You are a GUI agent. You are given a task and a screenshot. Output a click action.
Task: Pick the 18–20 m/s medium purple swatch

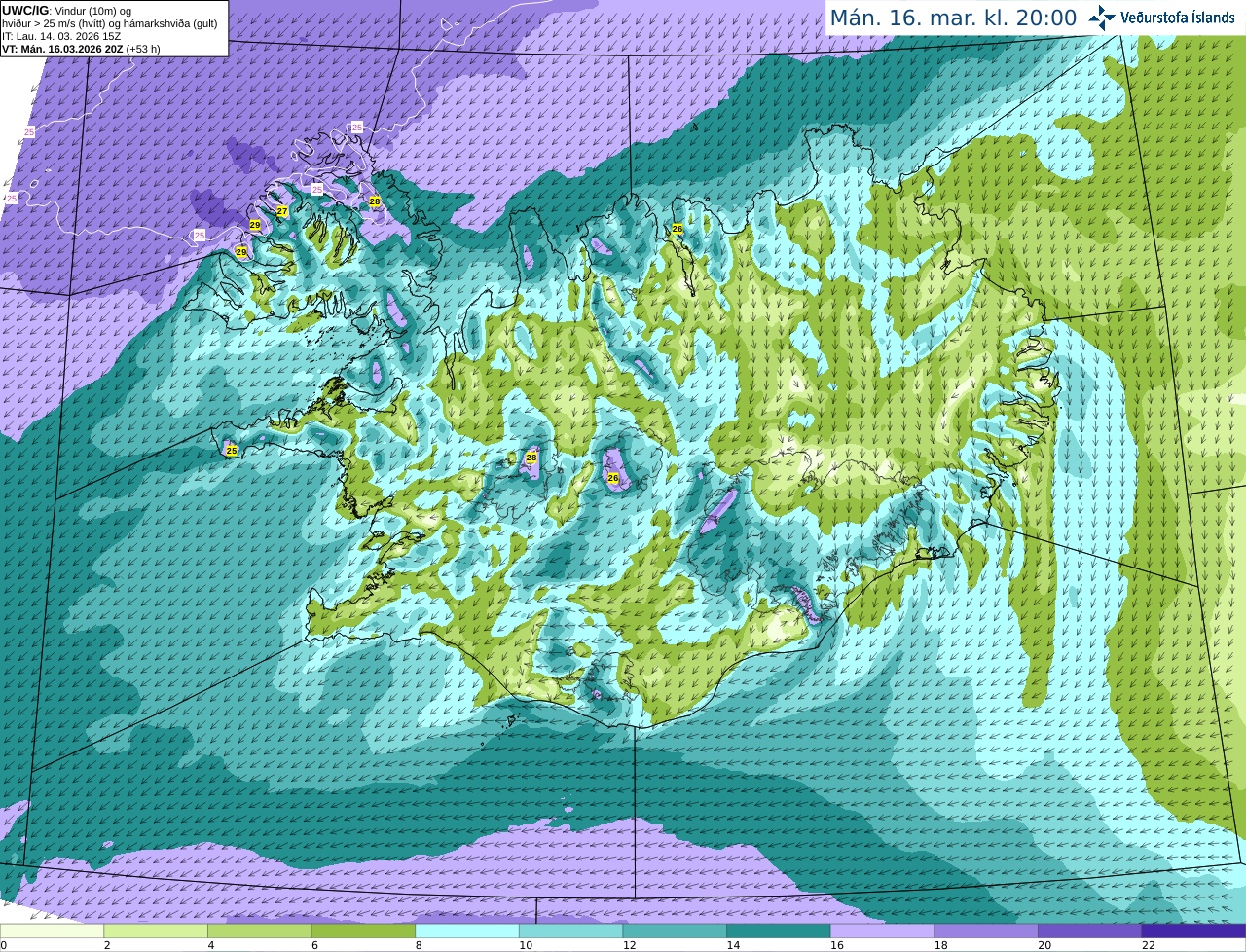[x=986, y=932]
